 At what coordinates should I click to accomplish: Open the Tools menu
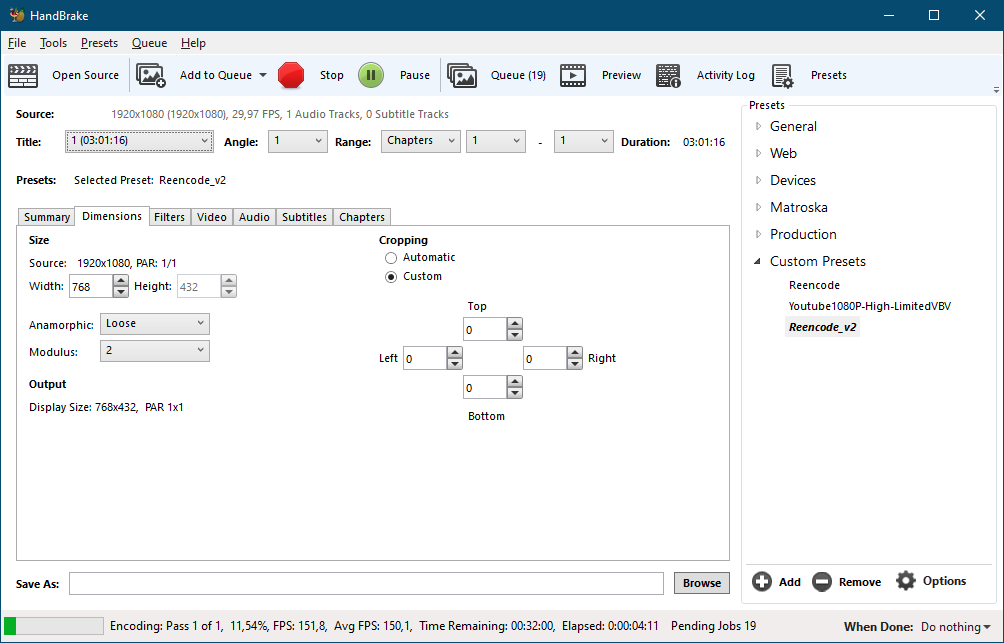[53, 43]
